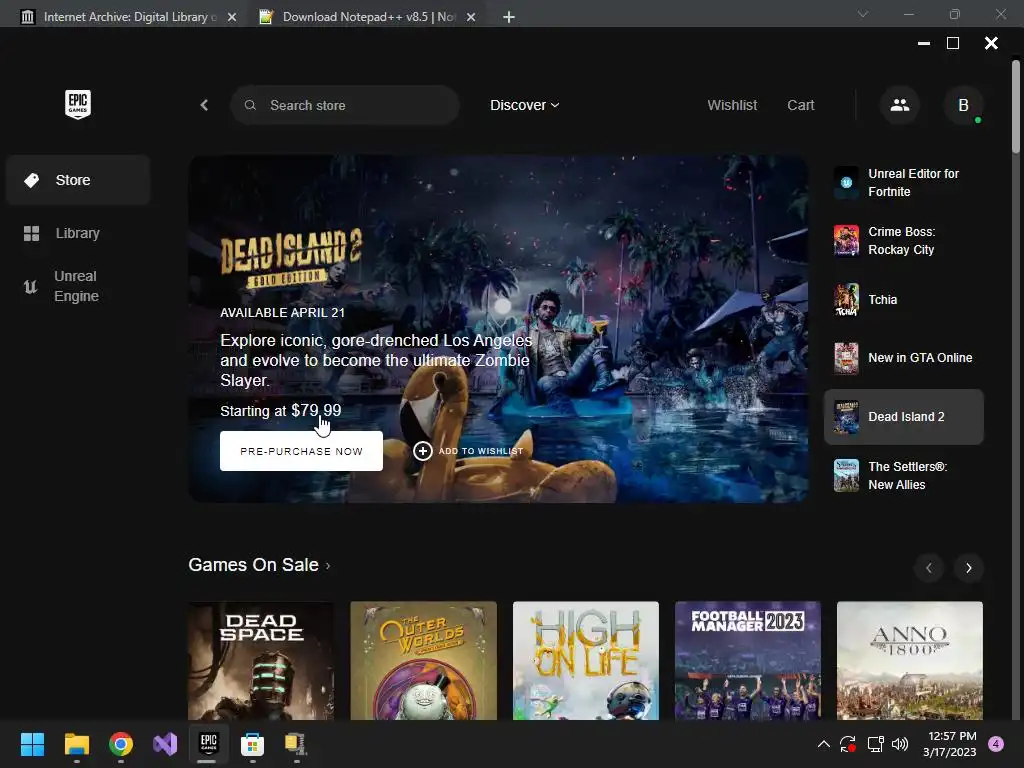This screenshot has height=768, width=1024.
Task: Open Microsoft Store from taskbar
Action: pyautogui.click(x=252, y=744)
